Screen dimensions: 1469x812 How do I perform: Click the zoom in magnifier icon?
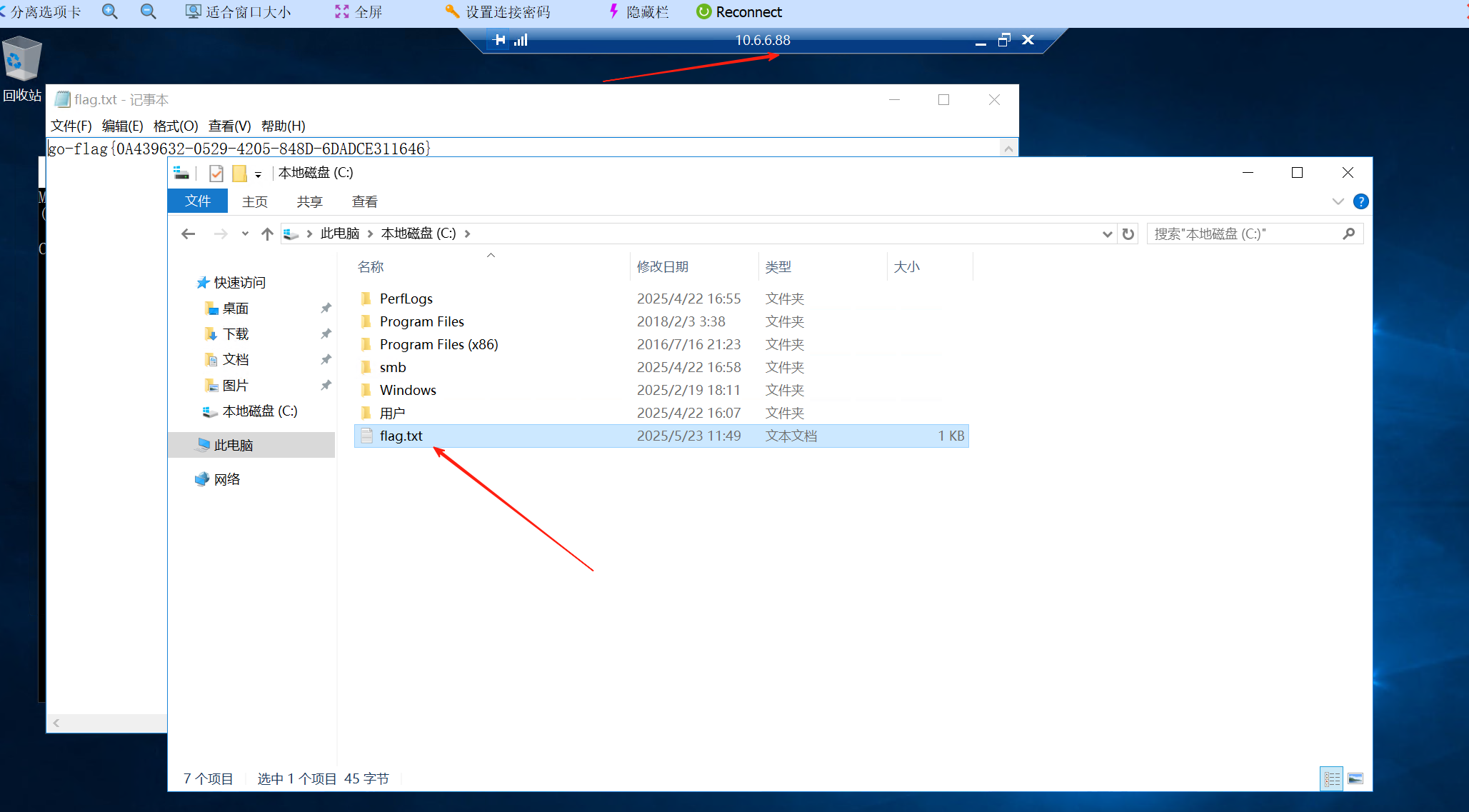(x=110, y=11)
